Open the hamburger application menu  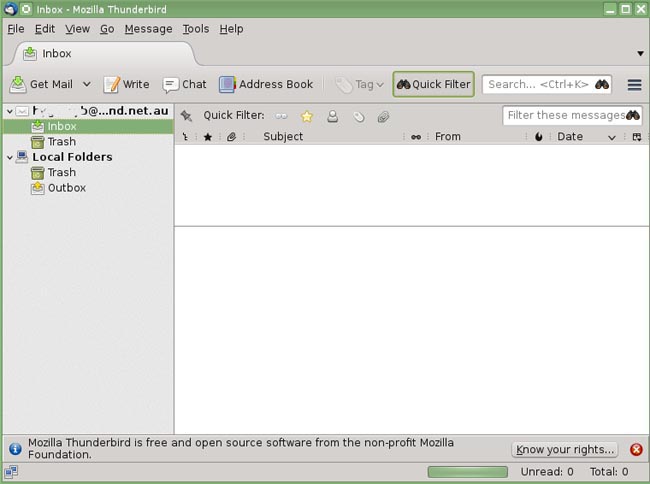[x=634, y=85]
